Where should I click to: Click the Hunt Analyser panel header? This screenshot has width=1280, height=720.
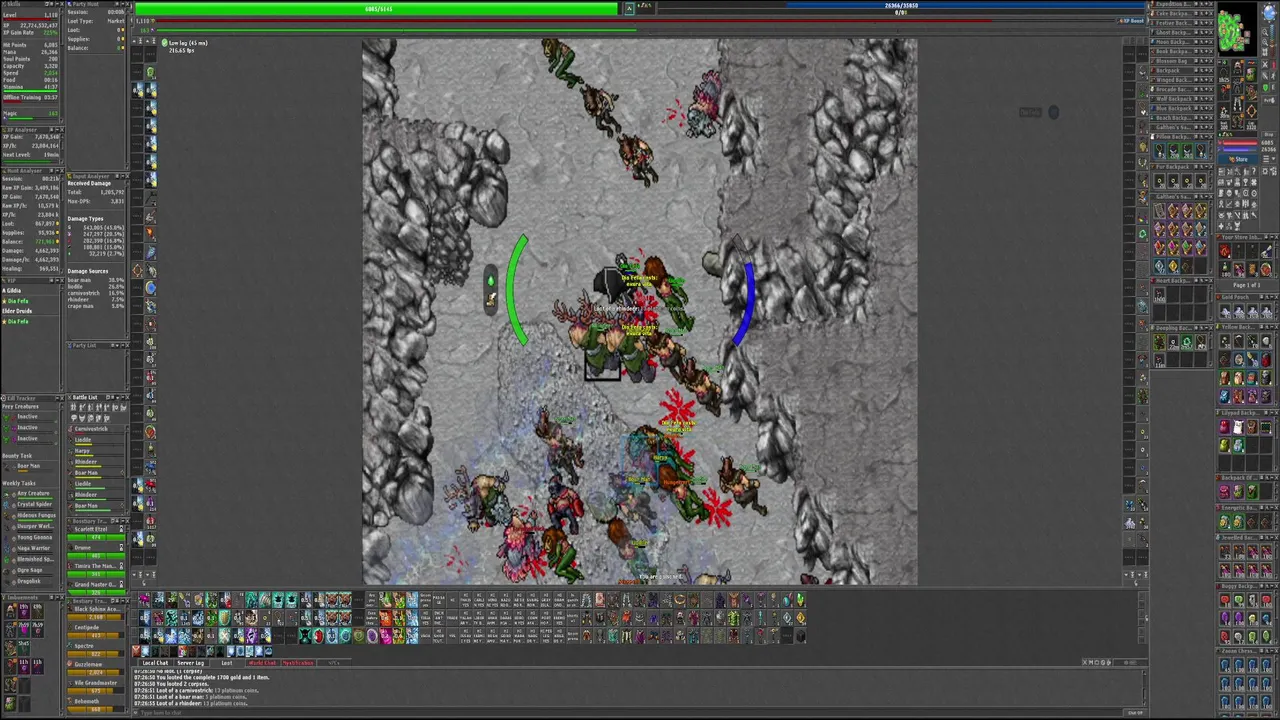(x=31, y=171)
